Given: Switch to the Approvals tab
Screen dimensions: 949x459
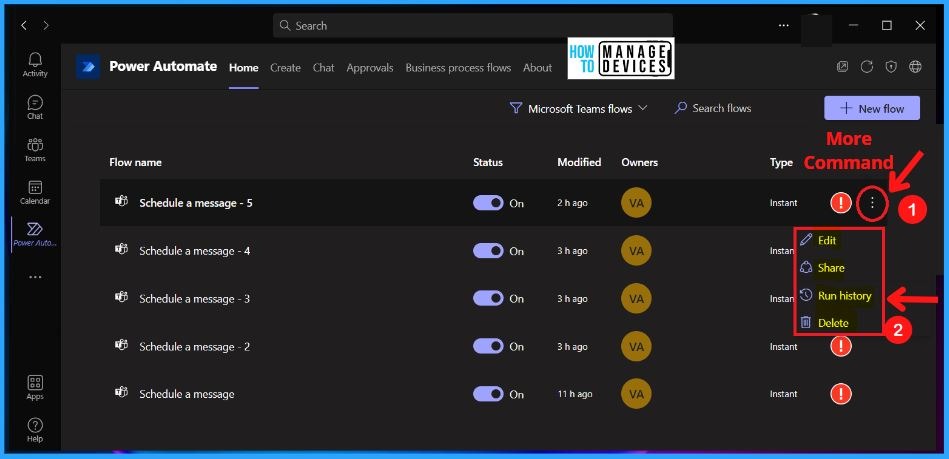Looking at the screenshot, I should 370,68.
